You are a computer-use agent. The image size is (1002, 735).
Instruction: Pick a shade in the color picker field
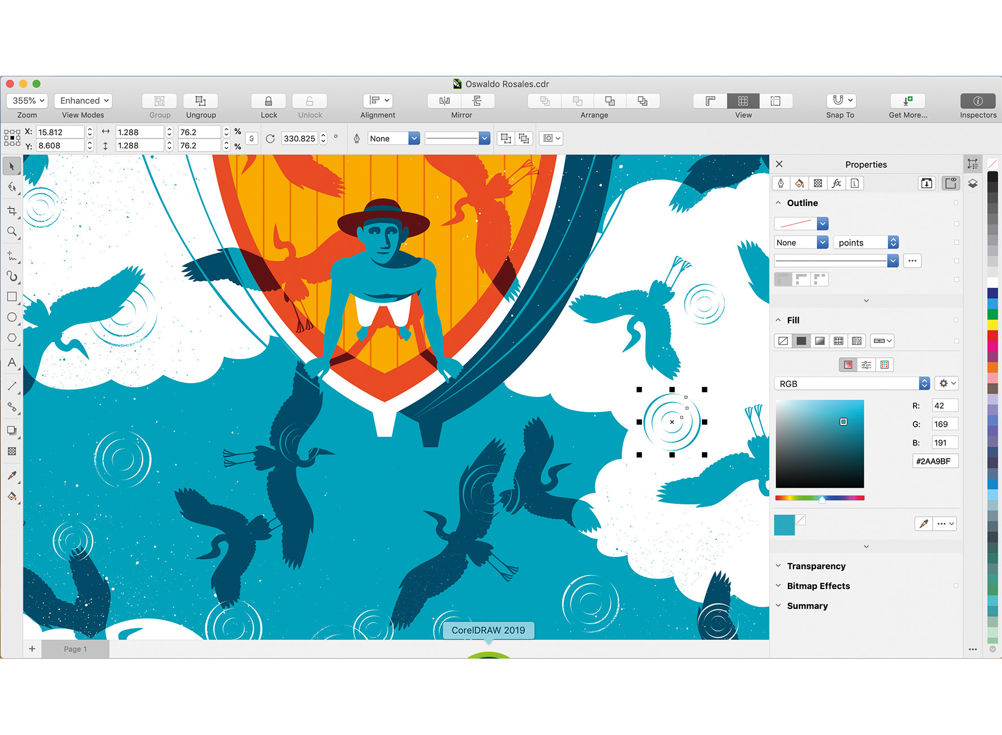(x=820, y=444)
